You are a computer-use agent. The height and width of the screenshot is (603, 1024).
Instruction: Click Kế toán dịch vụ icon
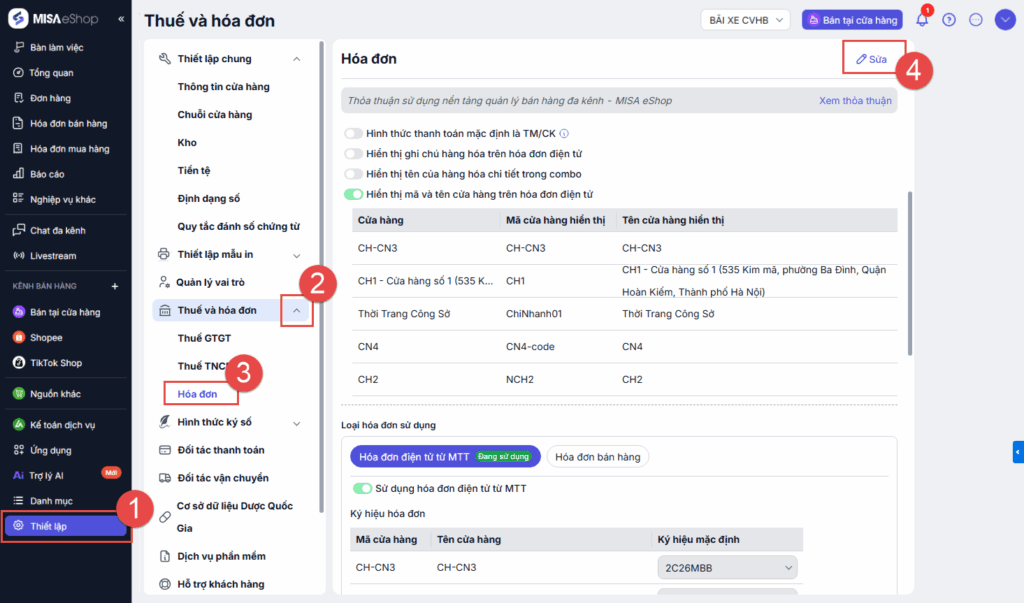click(19, 425)
